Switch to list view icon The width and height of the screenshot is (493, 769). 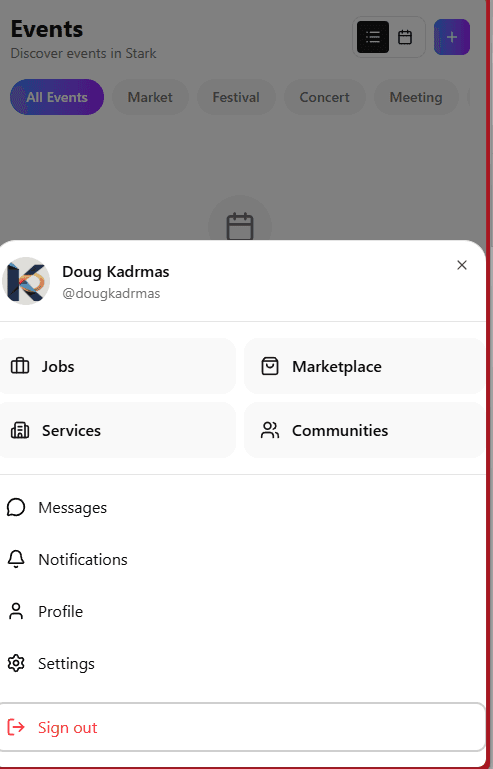[373, 37]
